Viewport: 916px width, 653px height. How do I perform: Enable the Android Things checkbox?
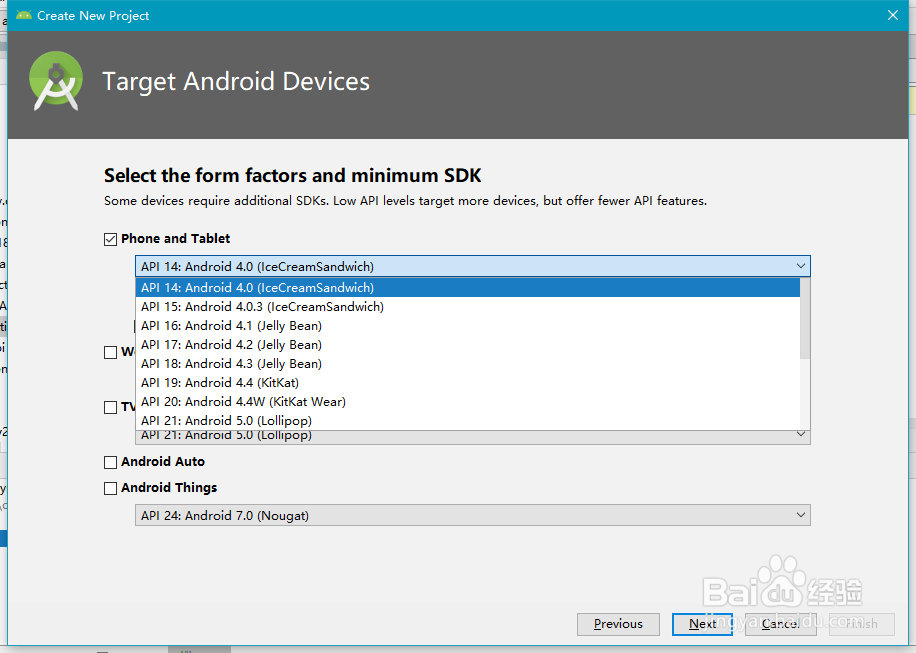click(110, 487)
